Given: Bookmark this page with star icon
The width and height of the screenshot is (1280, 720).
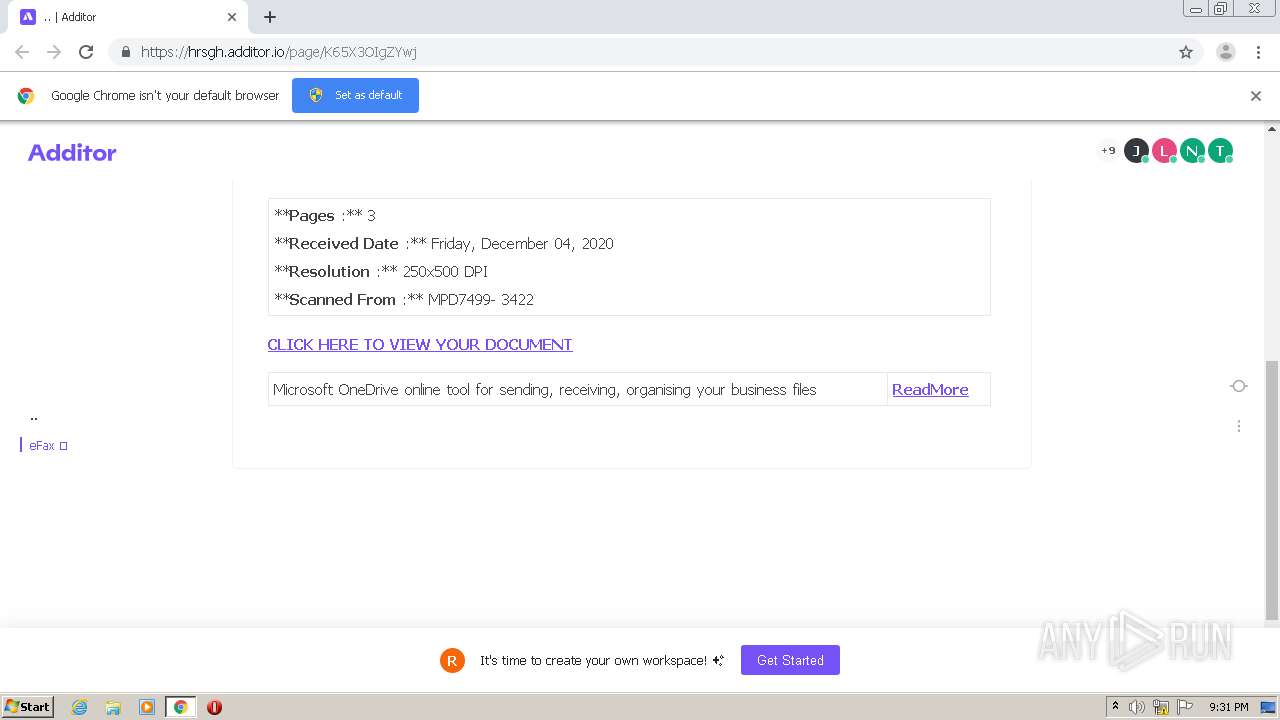Looking at the screenshot, I should (1186, 52).
